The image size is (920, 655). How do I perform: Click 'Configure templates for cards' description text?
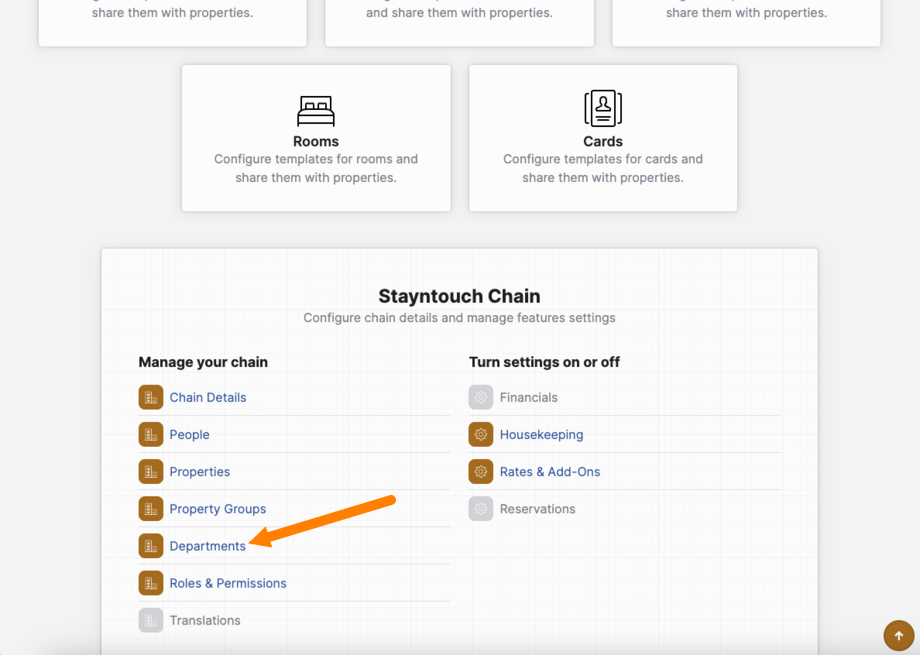(x=603, y=168)
